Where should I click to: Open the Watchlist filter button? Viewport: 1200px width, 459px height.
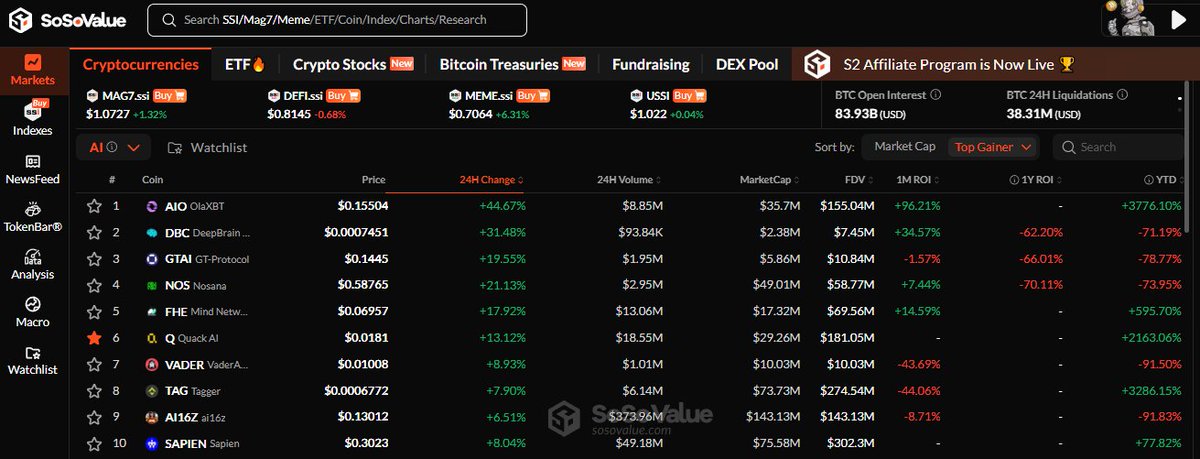(207, 147)
